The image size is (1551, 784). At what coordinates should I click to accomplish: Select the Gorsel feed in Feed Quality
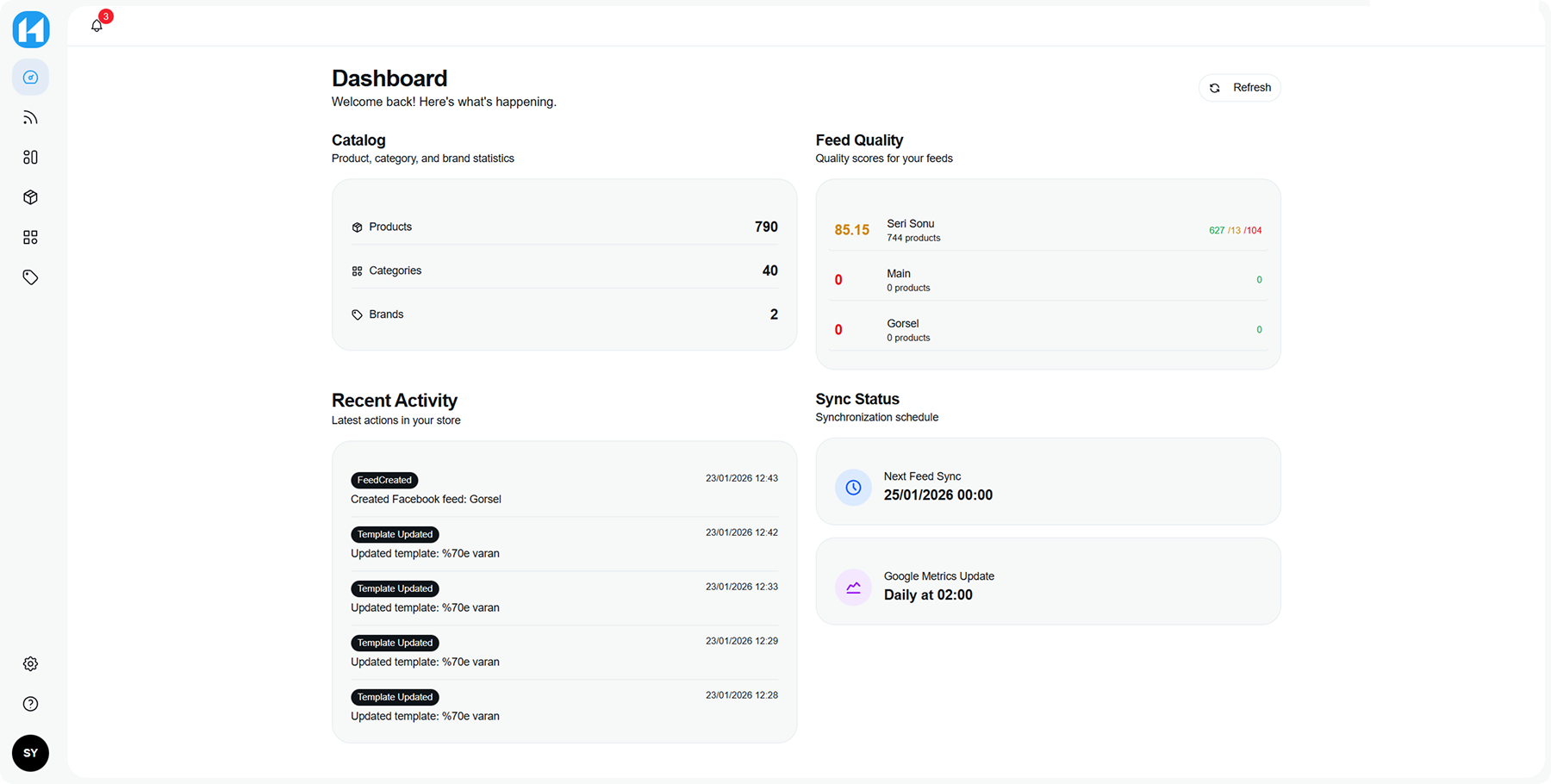(x=1047, y=329)
